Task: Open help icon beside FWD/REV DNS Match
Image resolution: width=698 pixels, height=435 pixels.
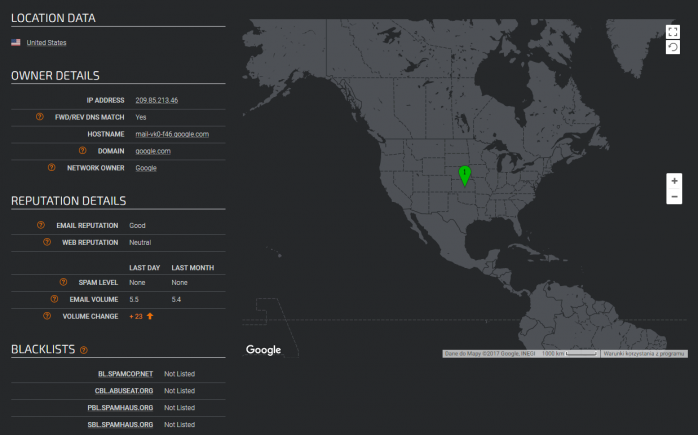Action: point(40,117)
